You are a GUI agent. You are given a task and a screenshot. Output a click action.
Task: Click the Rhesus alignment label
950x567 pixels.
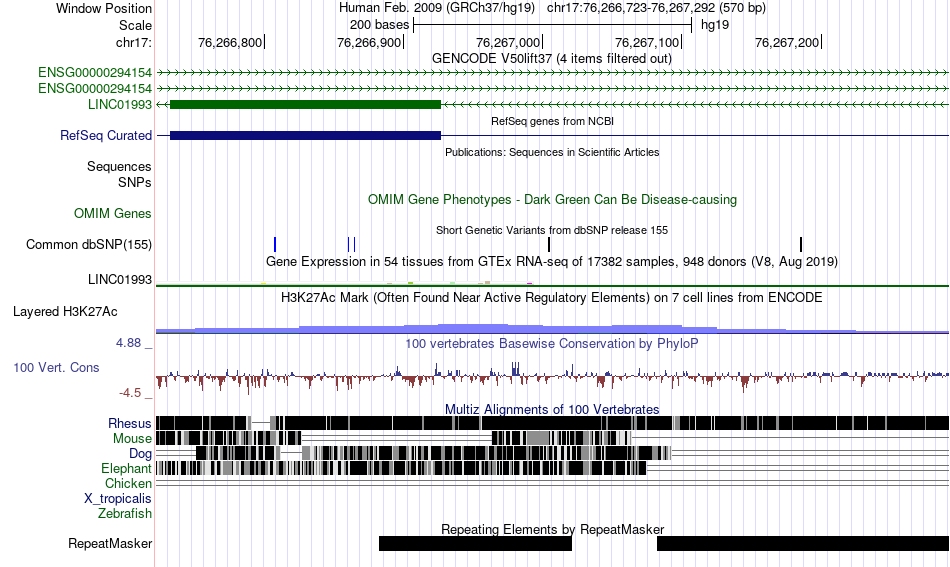(x=130, y=423)
